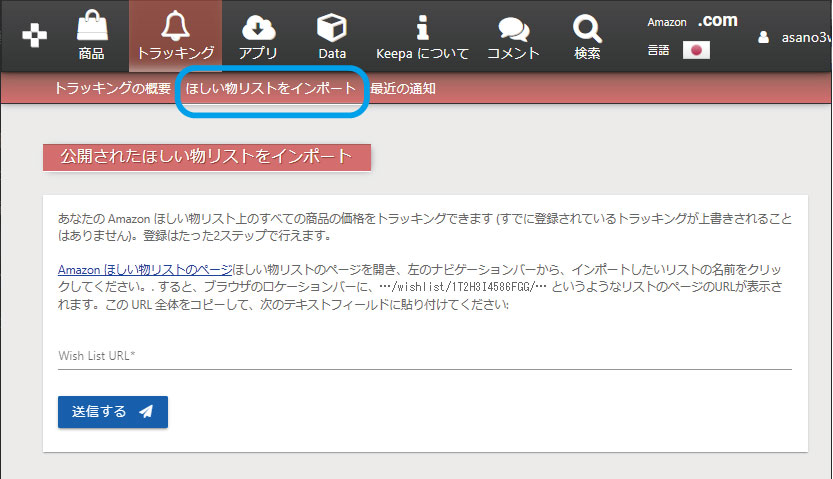Screen dimensions: 833x479
Task: Click the plus icon in top-left corner
Action: [34, 35]
